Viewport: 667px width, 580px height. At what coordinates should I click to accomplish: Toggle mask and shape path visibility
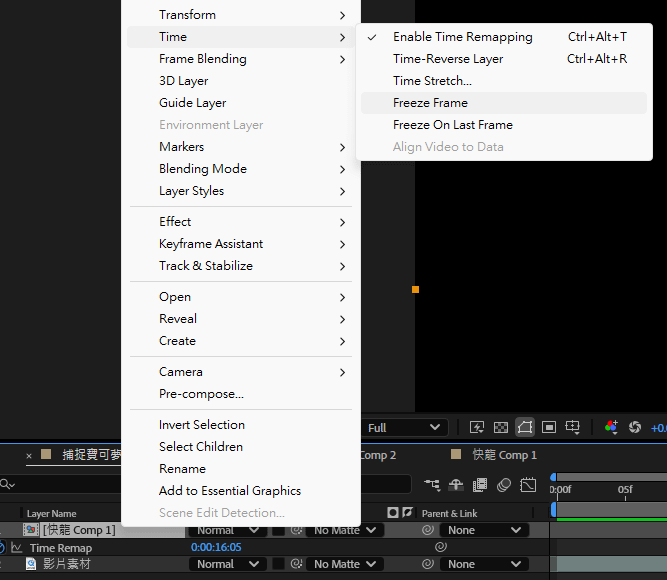(x=525, y=427)
